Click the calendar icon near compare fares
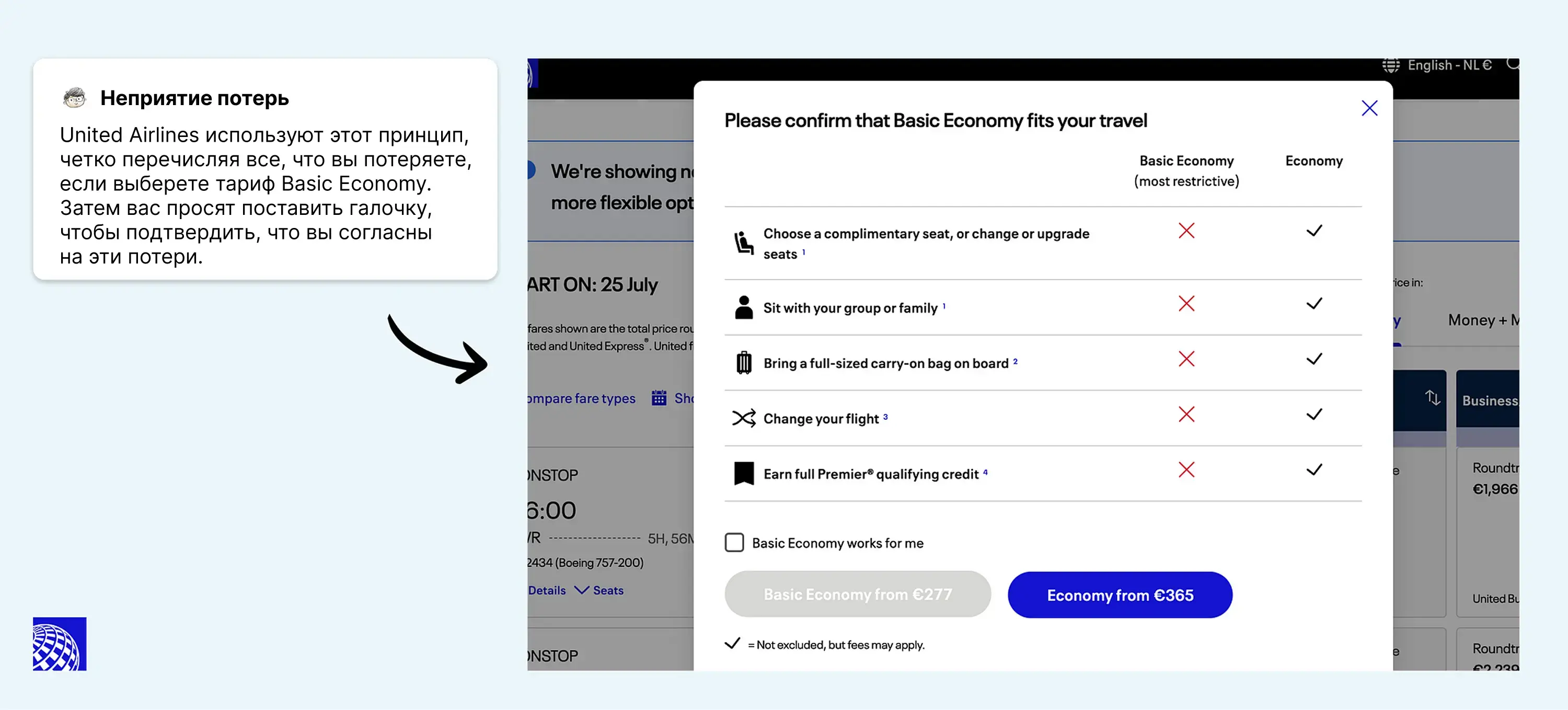The image size is (1568, 710). [659, 398]
